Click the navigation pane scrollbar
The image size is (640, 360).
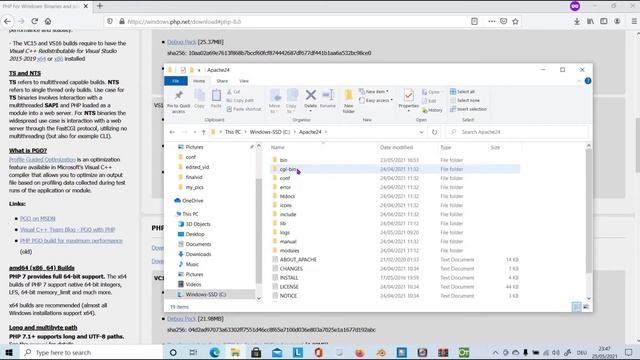pos(259,231)
